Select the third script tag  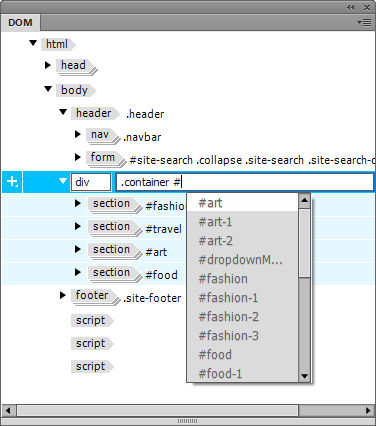91,366
